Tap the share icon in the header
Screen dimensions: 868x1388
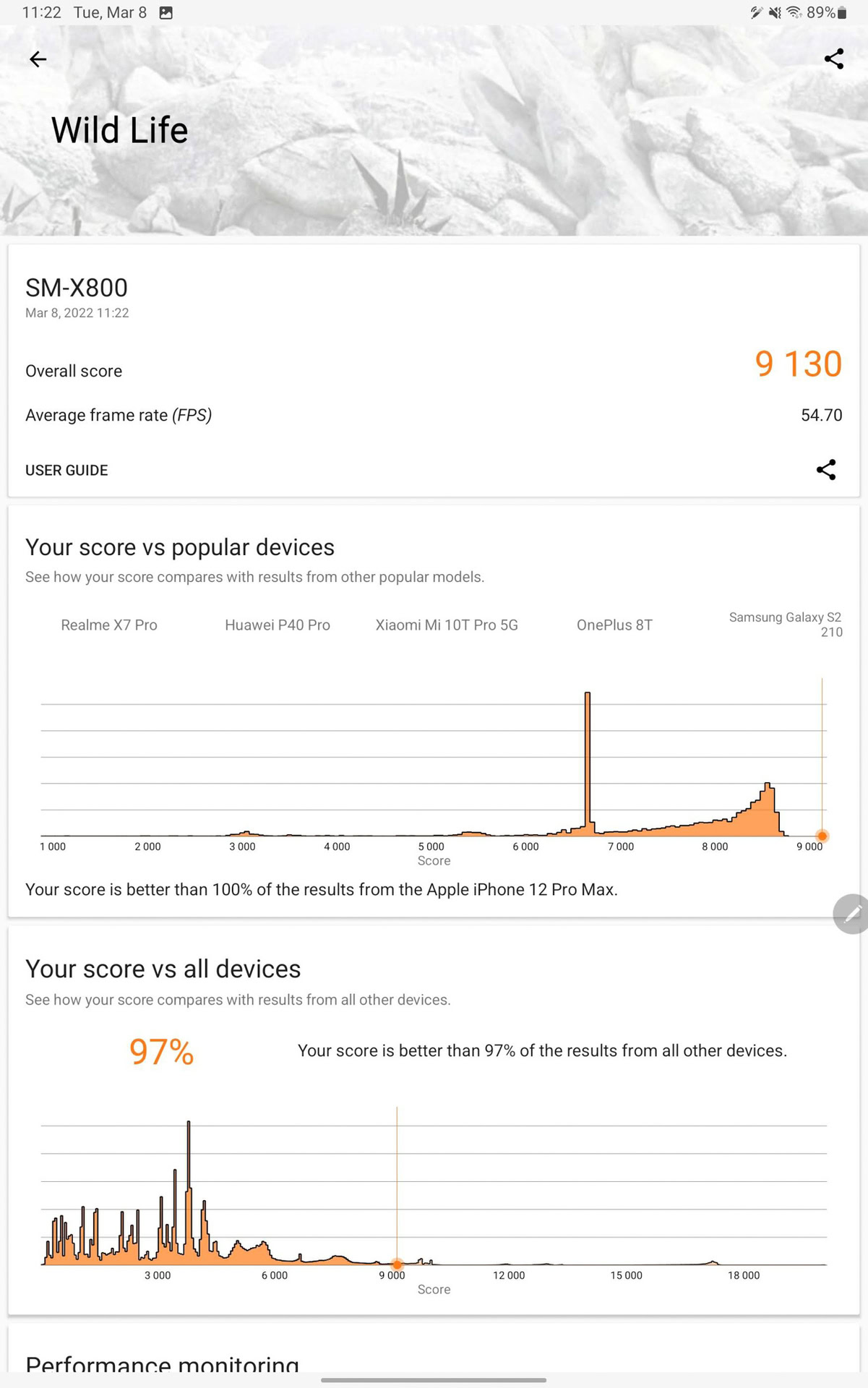[x=834, y=59]
